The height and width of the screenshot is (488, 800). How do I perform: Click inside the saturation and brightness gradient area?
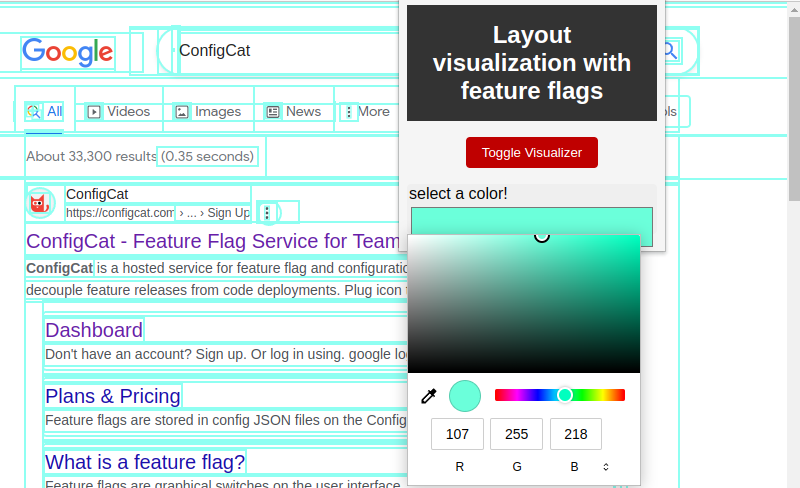coord(523,304)
